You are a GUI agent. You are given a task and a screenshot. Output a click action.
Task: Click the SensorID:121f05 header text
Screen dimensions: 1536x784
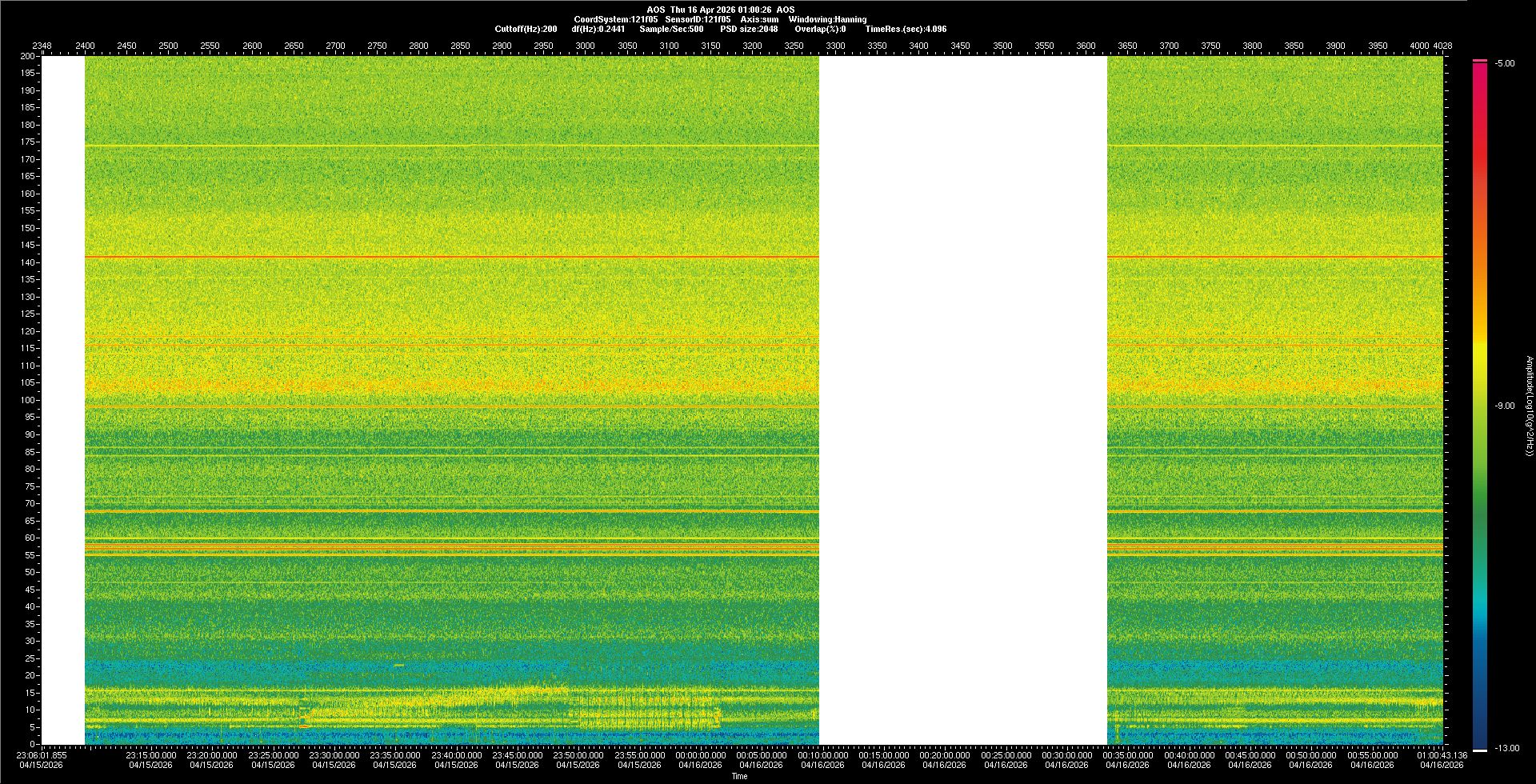point(698,19)
